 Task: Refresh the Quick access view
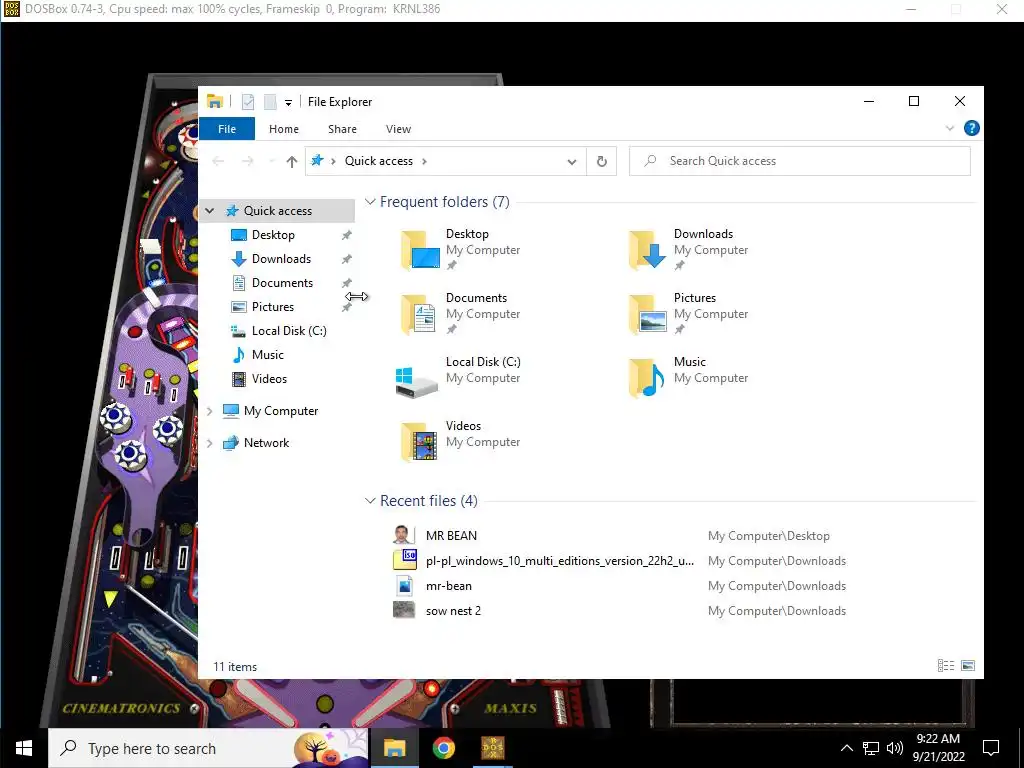601,161
